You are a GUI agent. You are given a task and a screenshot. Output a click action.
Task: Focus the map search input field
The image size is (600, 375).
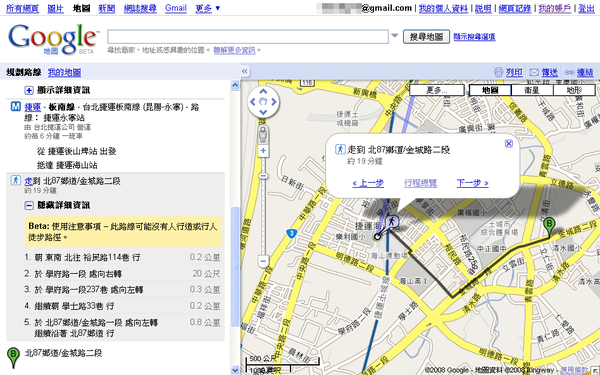tap(248, 37)
